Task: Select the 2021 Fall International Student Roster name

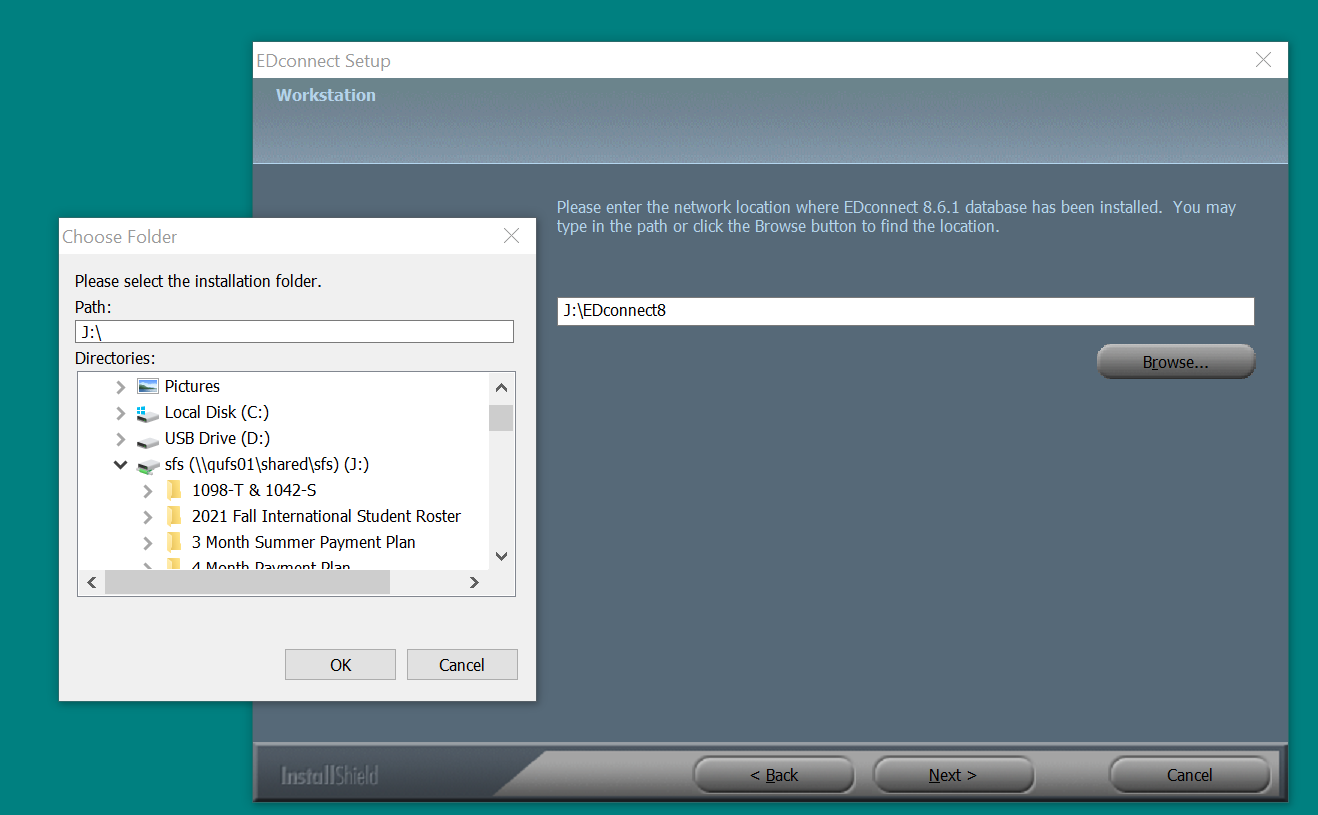Action: (x=326, y=516)
